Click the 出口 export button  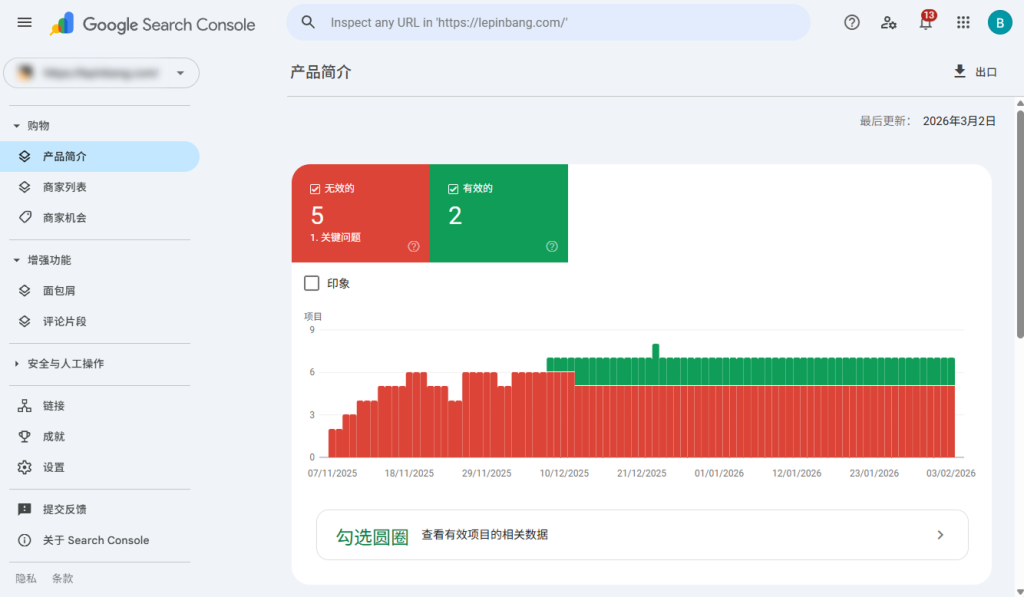point(975,72)
